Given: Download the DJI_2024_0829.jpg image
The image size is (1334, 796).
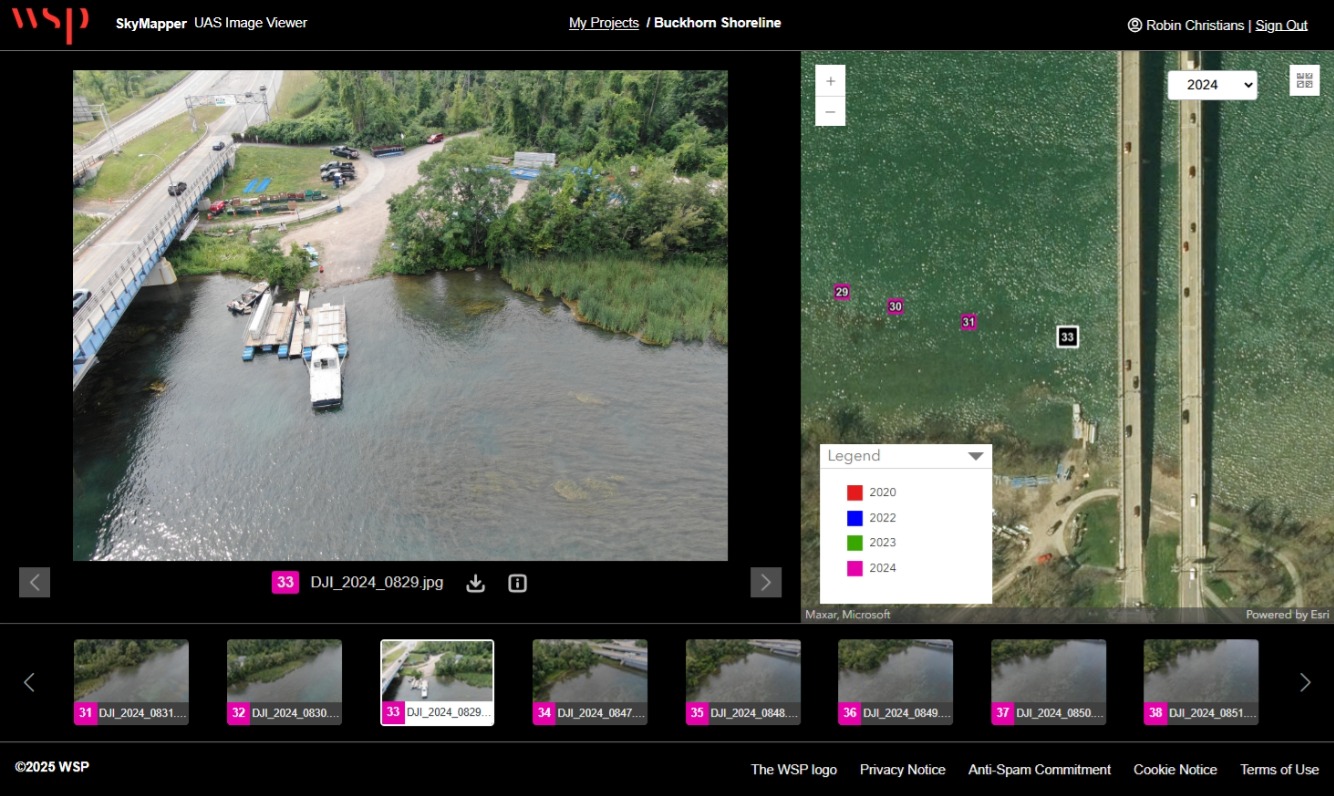Looking at the screenshot, I should 476,583.
